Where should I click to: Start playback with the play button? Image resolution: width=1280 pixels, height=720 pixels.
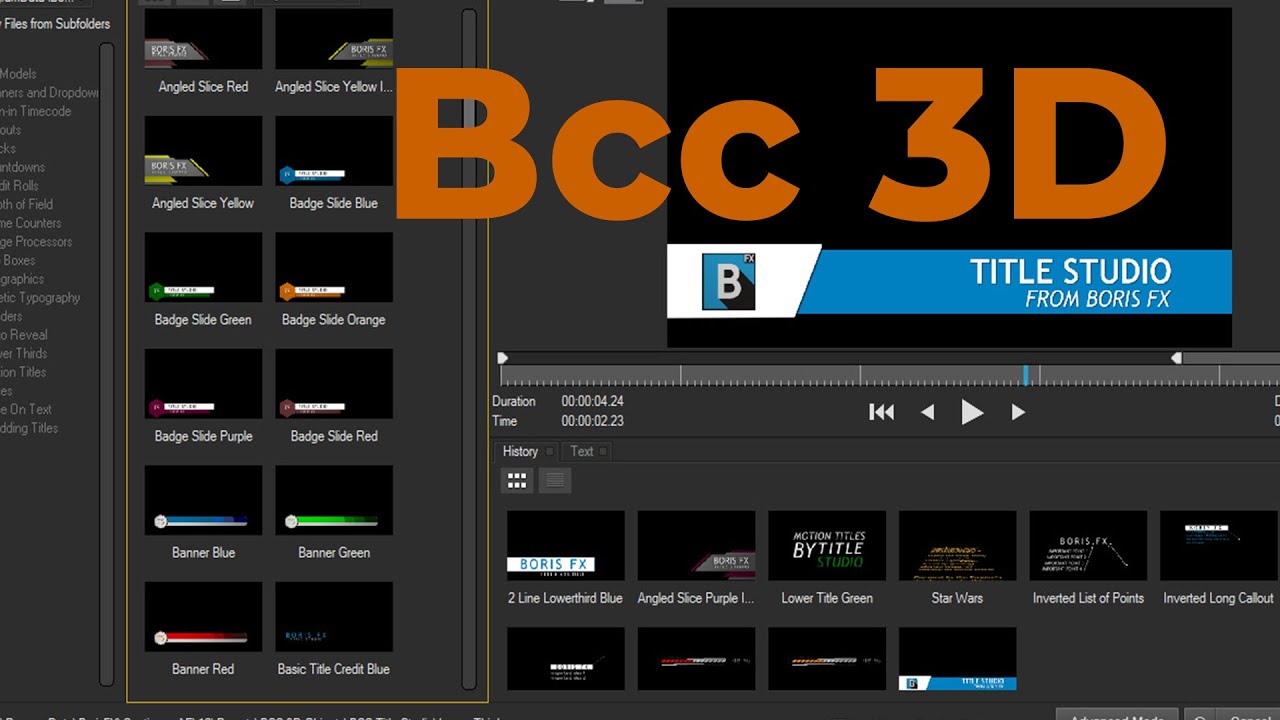click(x=972, y=412)
